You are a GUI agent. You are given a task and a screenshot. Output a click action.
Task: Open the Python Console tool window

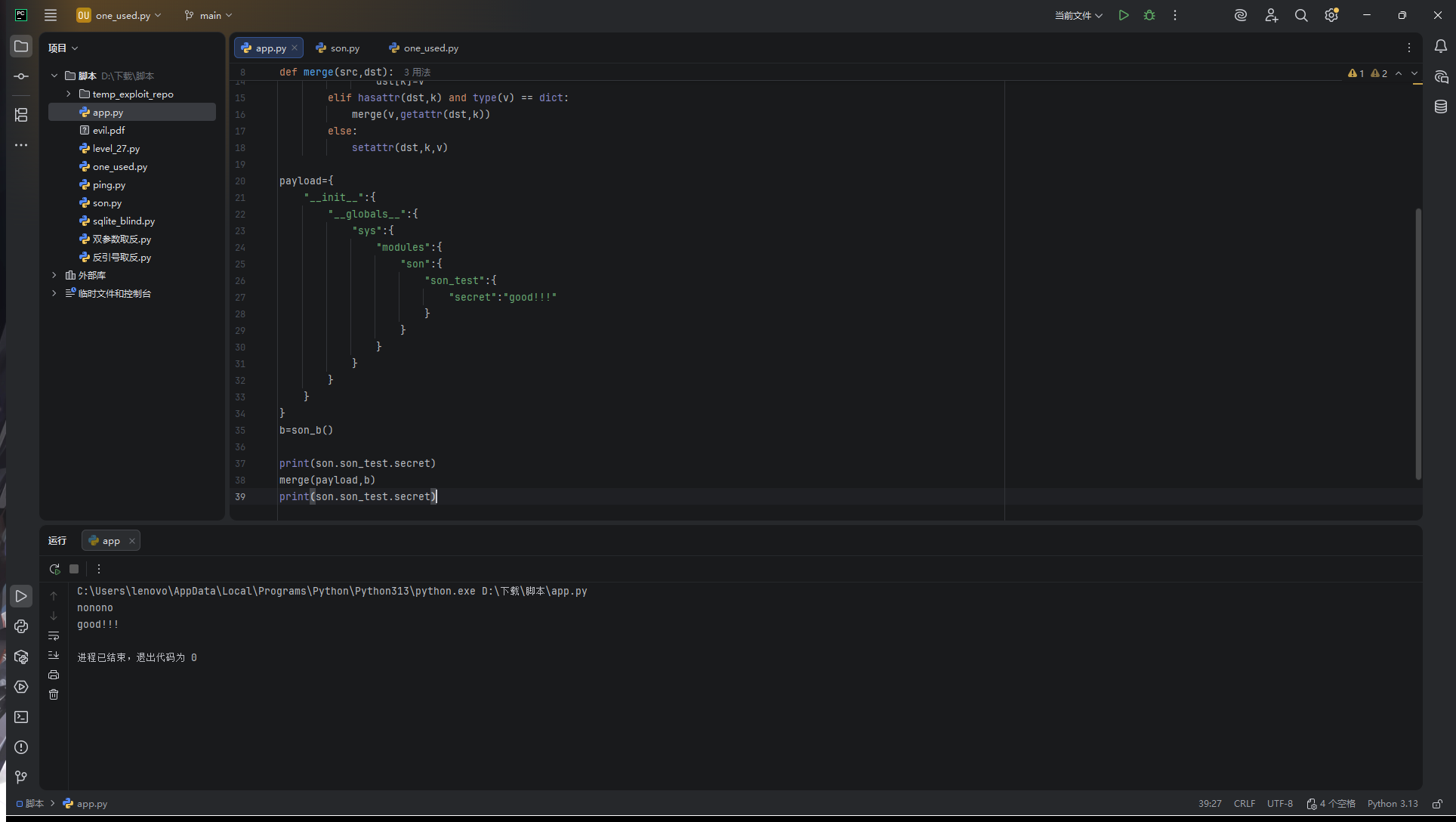[x=21, y=626]
